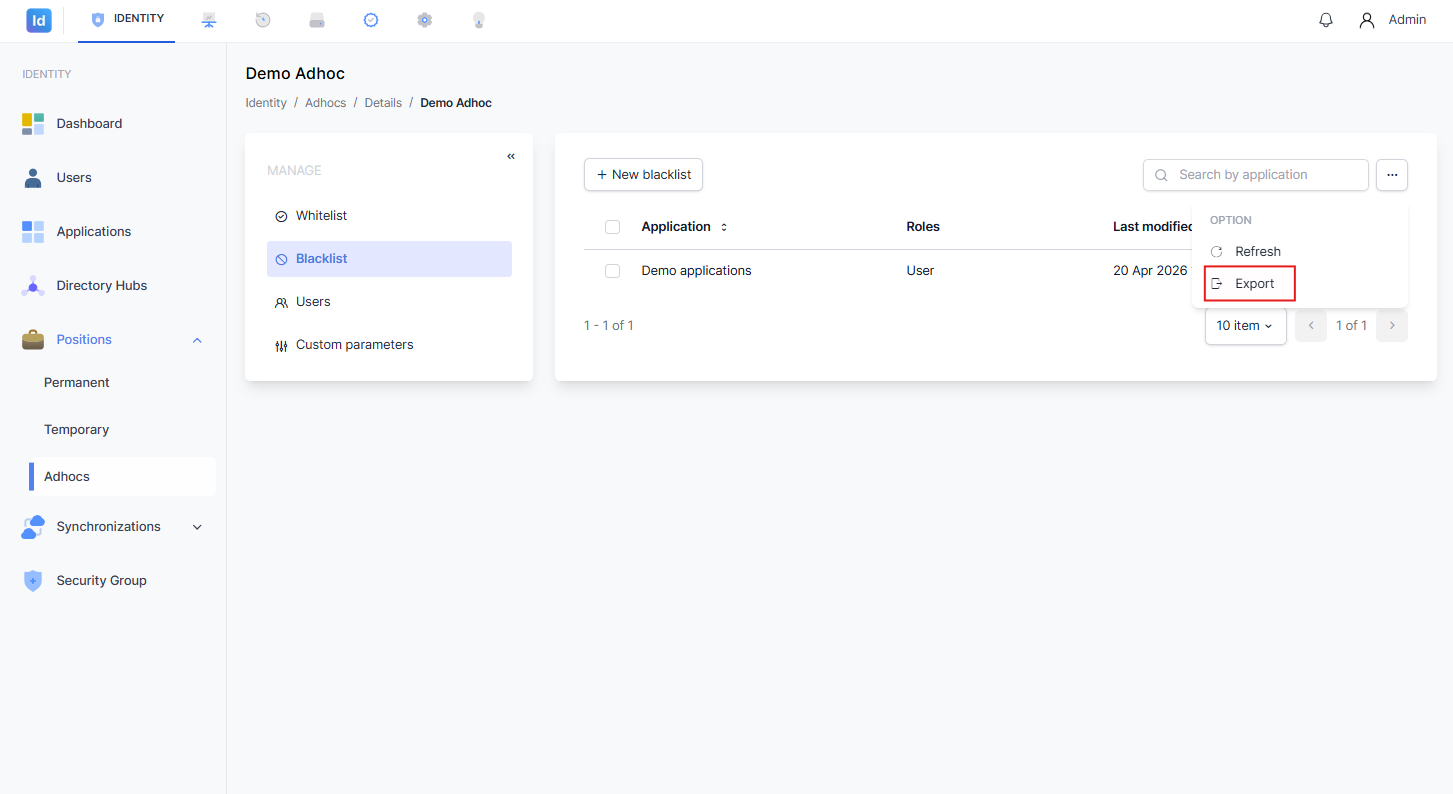
Task: Click the New blacklist button
Action: (x=643, y=175)
